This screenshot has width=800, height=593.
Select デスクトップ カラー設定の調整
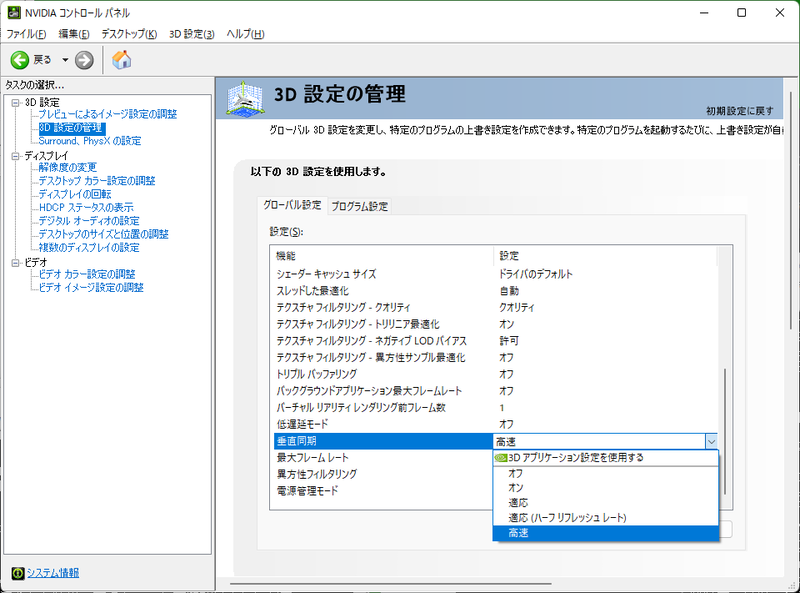coord(97,181)
